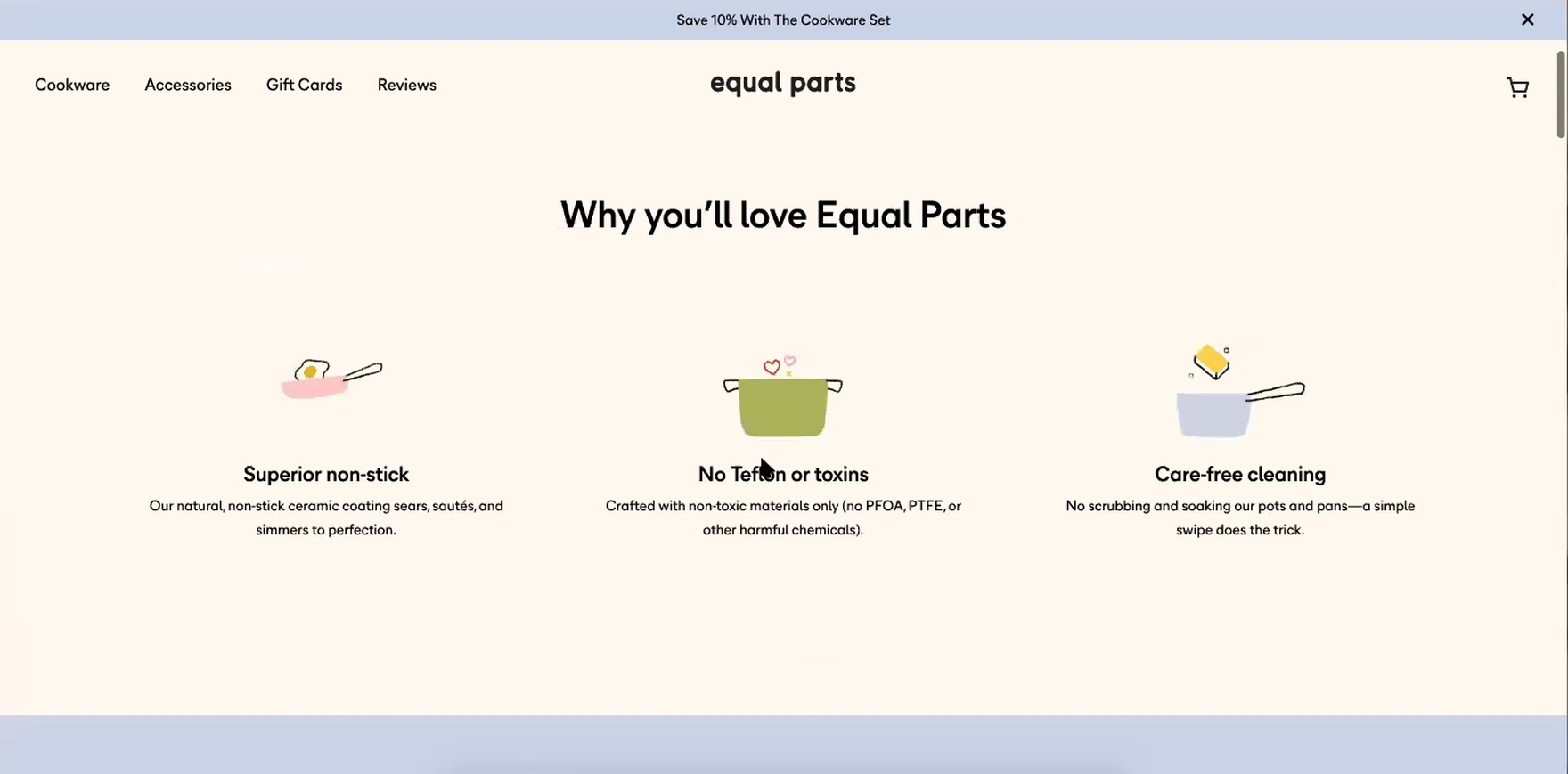Open the shopping cart
The height and width of the screenshot is (774, 1568).
(x=1517, y=87)
